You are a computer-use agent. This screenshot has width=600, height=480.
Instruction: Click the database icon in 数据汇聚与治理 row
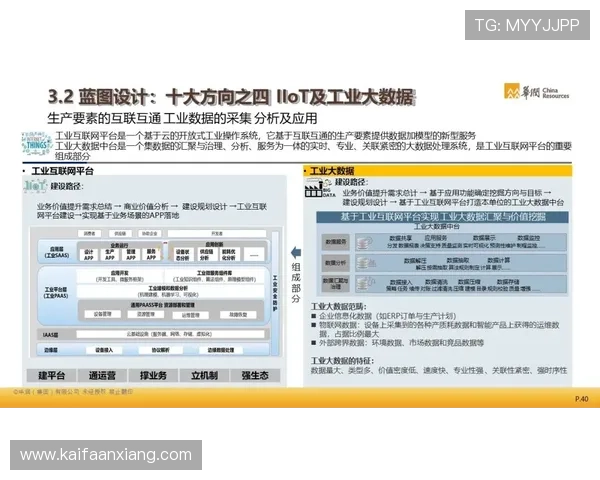pyautogui.click(x=365, y=284)
